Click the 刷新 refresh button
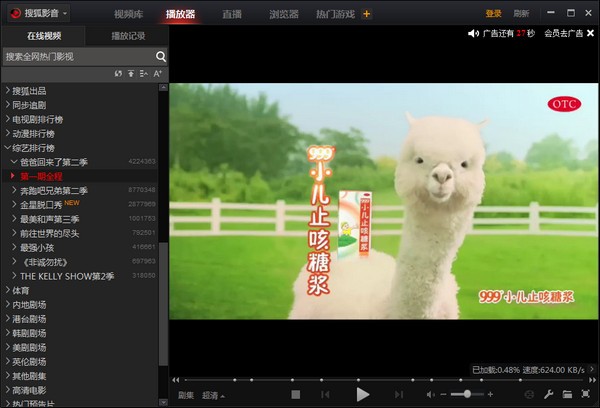This screenshot has height=408, width=600. pyautogui.click(x=521, y=14)
